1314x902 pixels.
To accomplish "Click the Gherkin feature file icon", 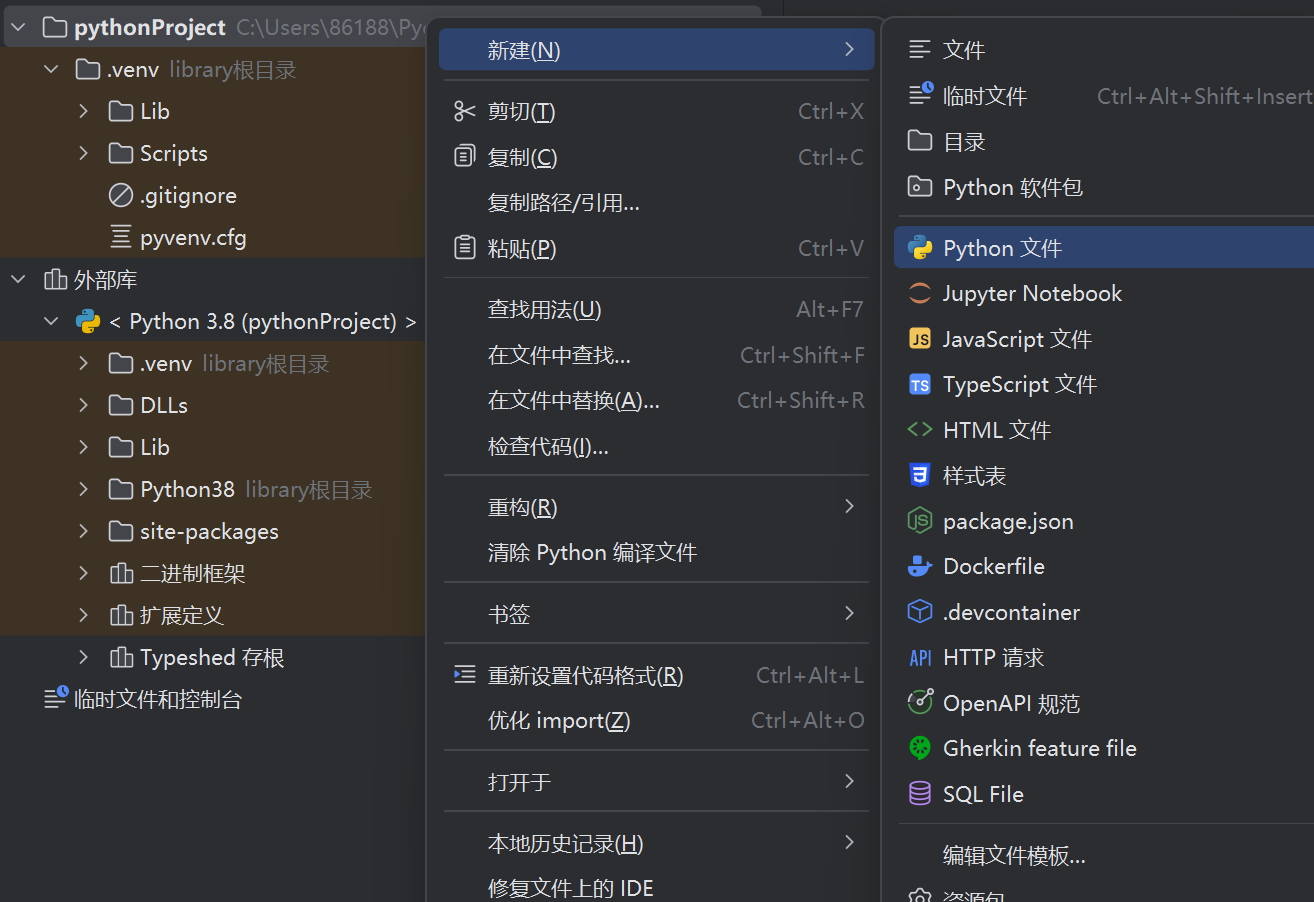I will [920, 748].
